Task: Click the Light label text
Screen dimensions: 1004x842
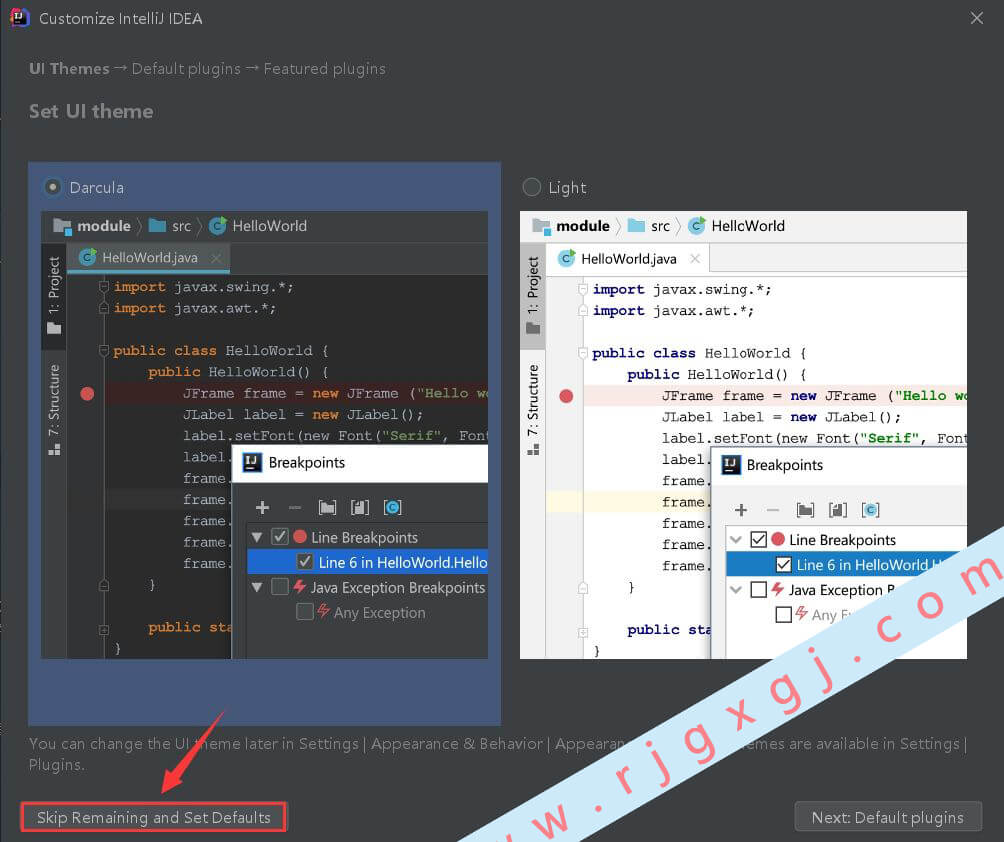Action: (567, 188)
